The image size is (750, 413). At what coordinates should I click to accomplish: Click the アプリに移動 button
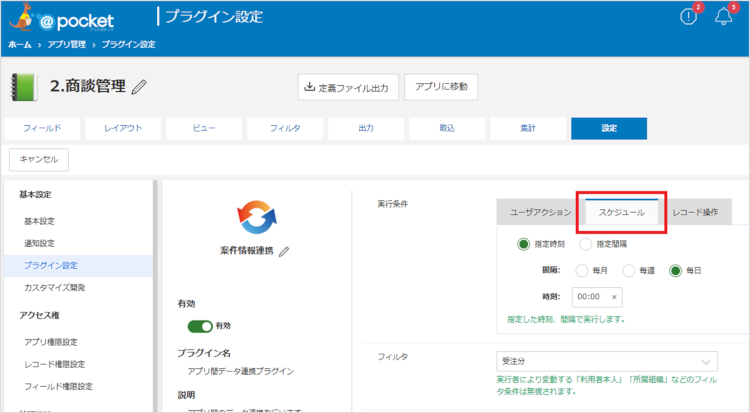(441, 87)
